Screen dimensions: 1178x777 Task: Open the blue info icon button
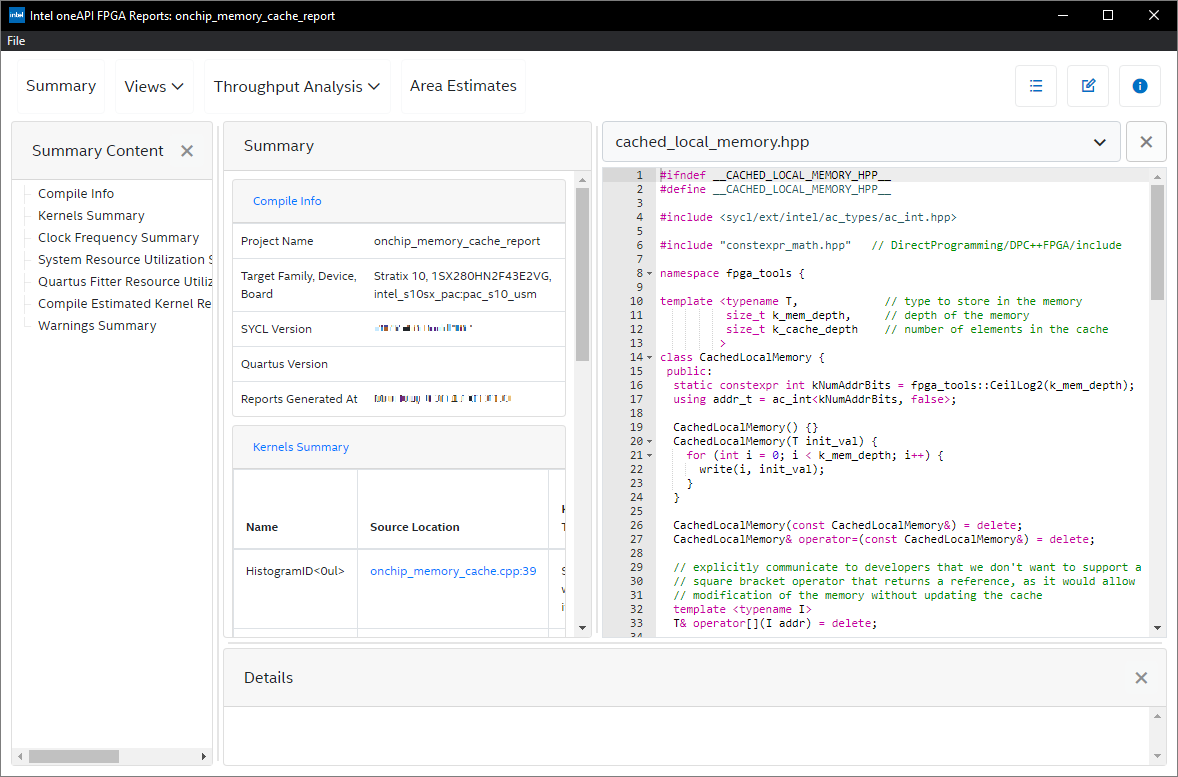click(1140, 86)
